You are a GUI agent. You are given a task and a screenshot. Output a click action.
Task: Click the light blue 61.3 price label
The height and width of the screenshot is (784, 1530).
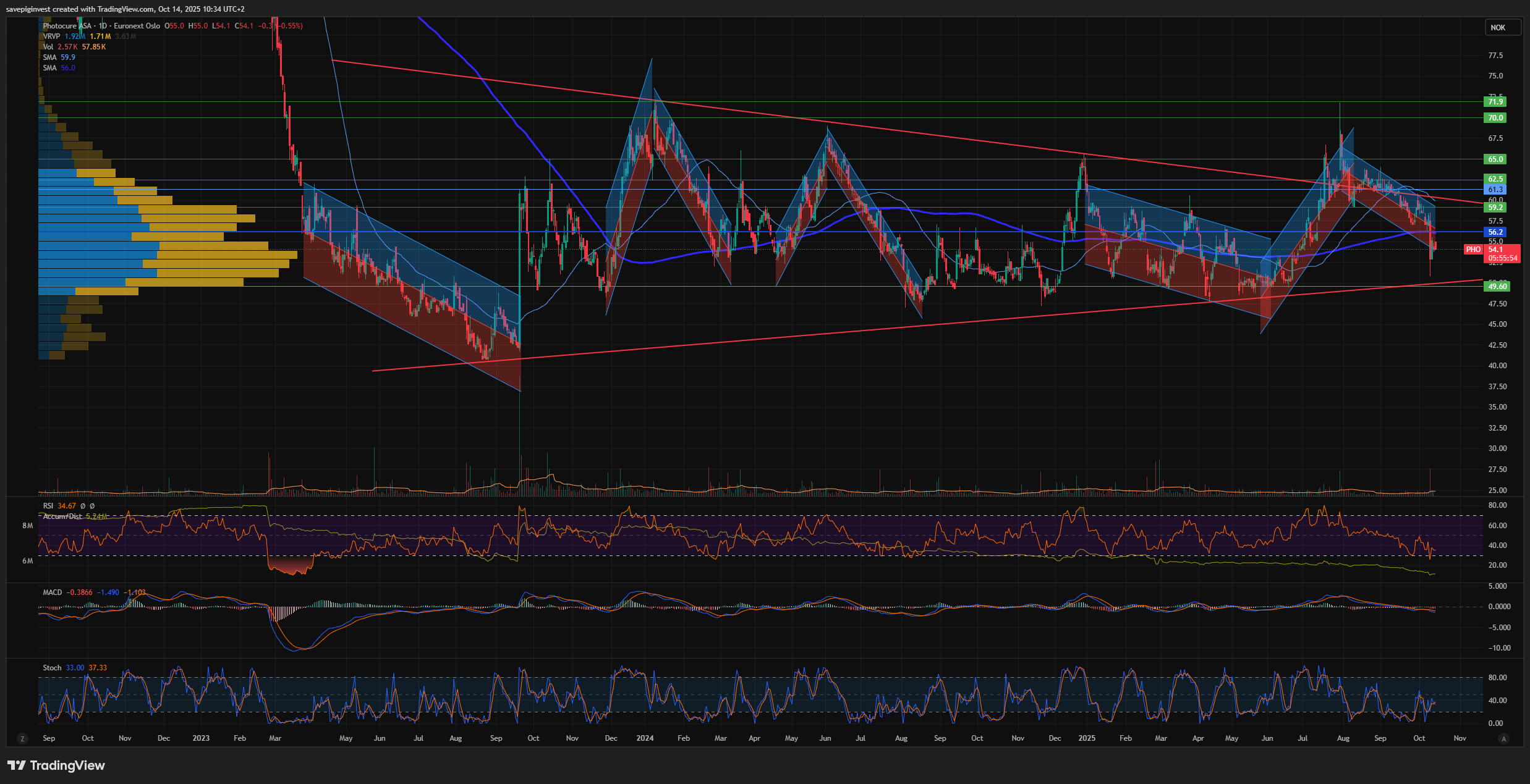coord(1495,190)
